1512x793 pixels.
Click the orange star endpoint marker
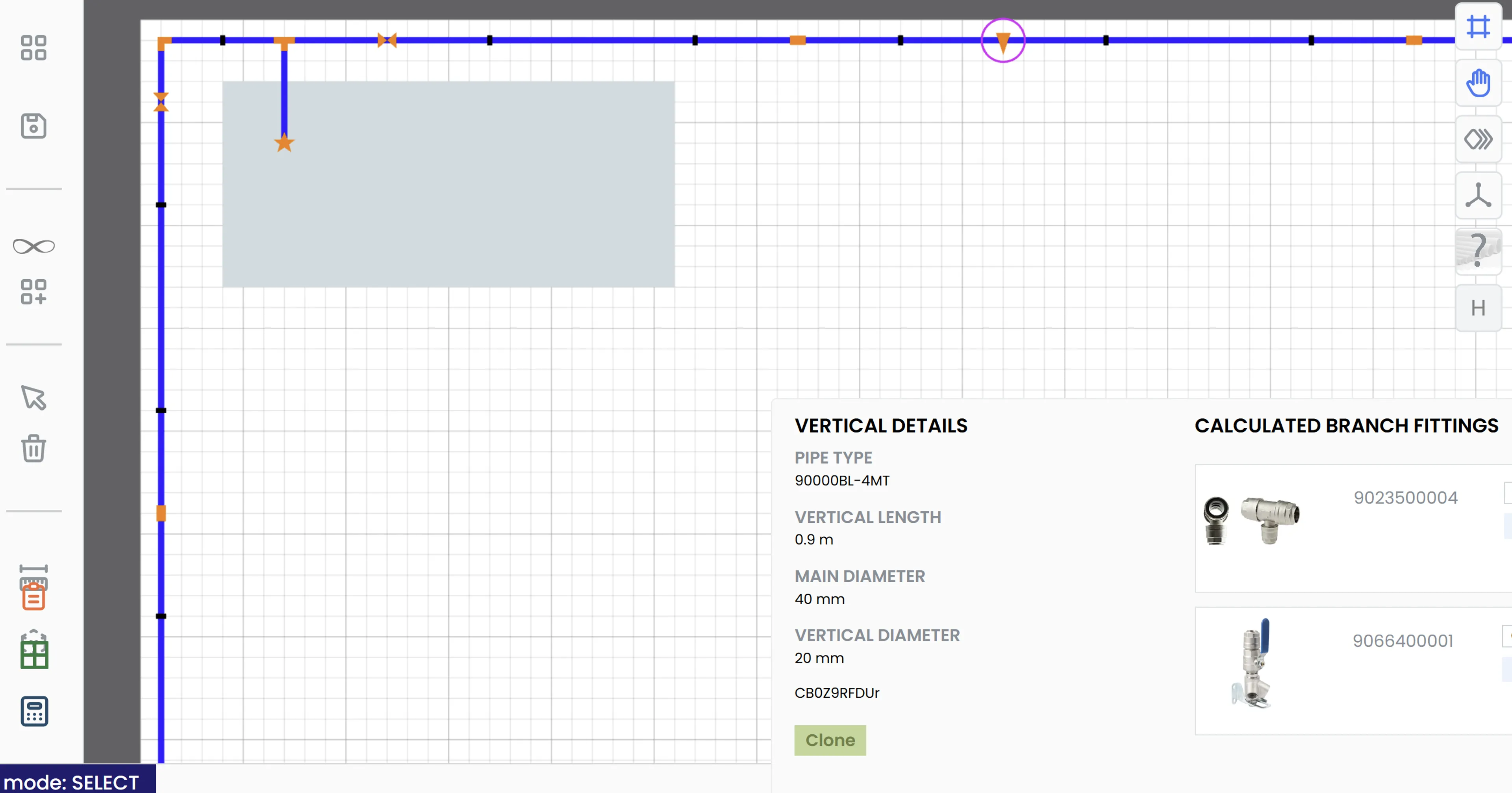[284, 143]
